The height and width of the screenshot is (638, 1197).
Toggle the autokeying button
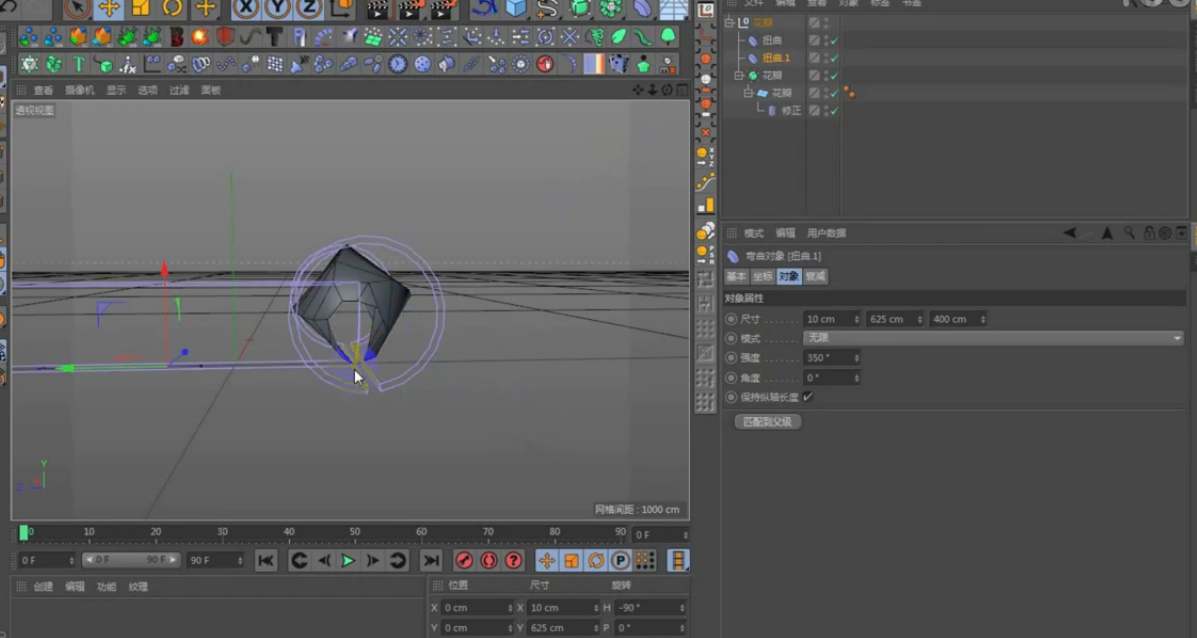tap(489, 561)
